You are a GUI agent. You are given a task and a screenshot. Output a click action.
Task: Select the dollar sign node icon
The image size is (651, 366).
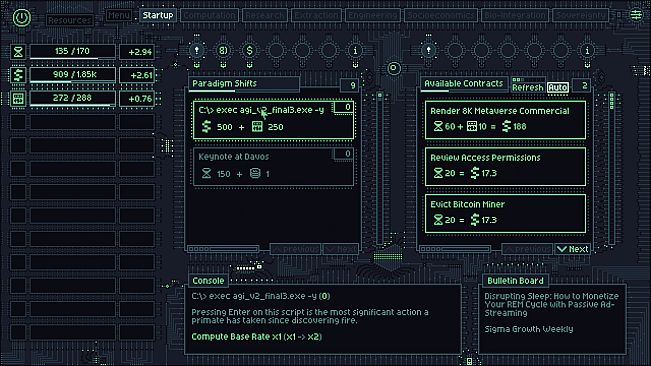[x=250, y=51]
